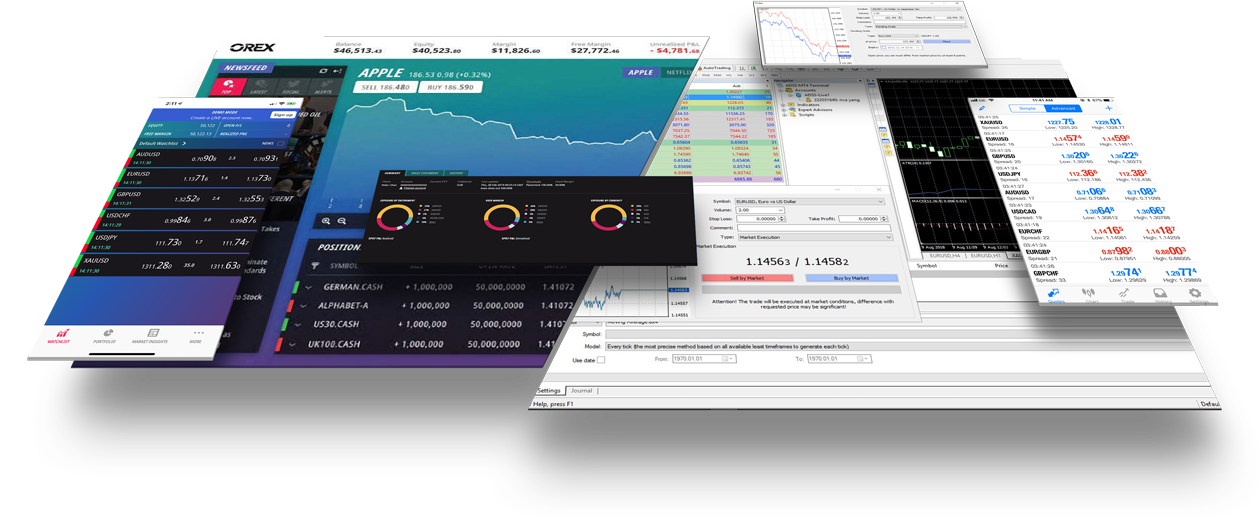Screen dimensions: 1260x519
Task: Zoom out on the Apple chart
Action: click(342, 220)
